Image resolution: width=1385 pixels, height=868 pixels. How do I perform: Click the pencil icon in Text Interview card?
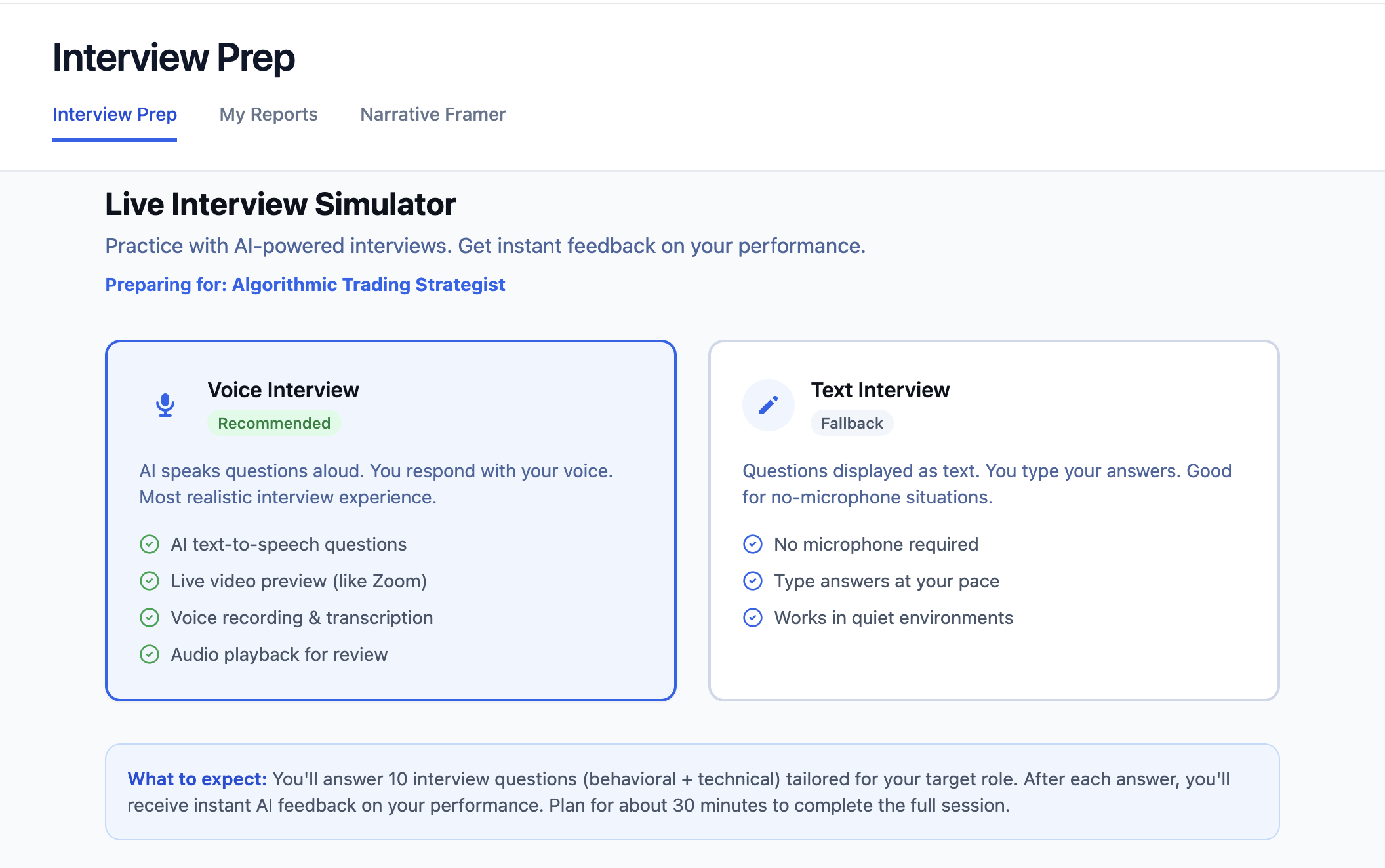click(x=768, y=405)
